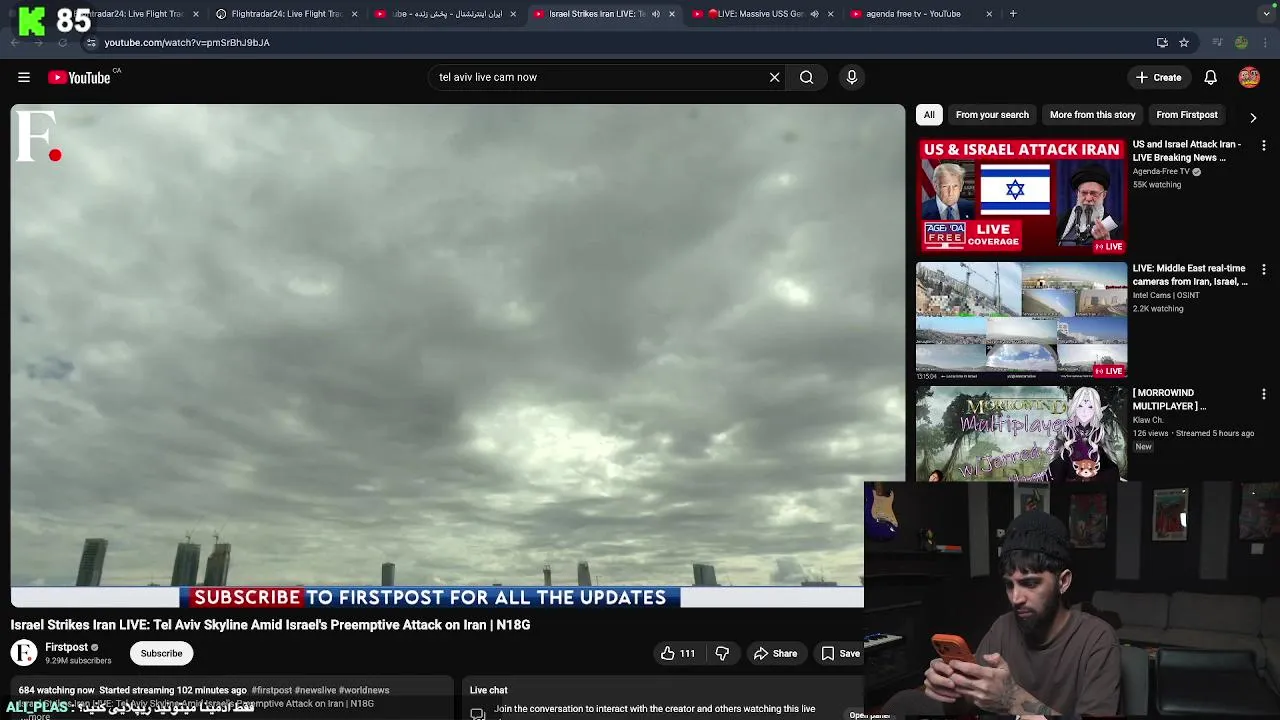Share the live video

click(x=775, y=653)
